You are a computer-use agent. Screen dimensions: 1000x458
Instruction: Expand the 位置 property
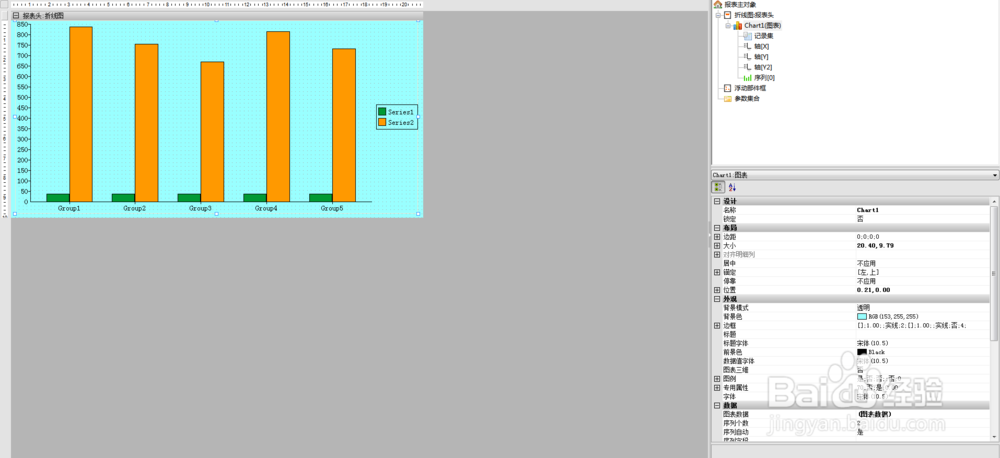717,290
